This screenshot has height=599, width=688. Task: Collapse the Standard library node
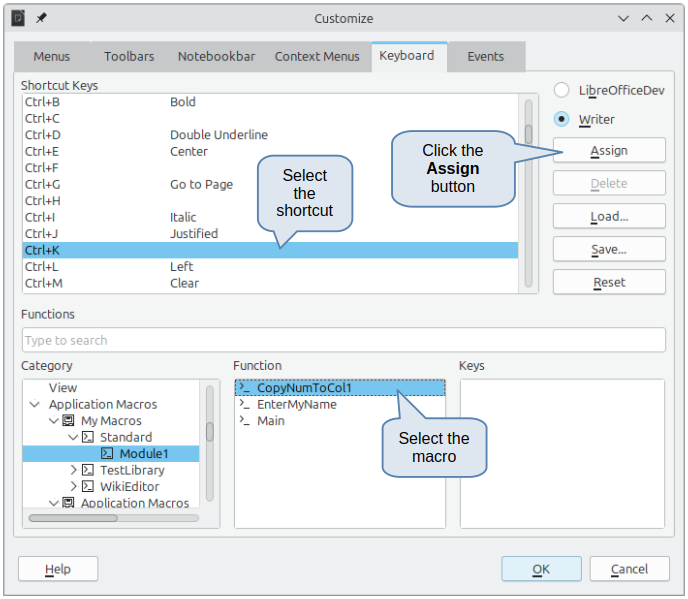pos(73,437)
